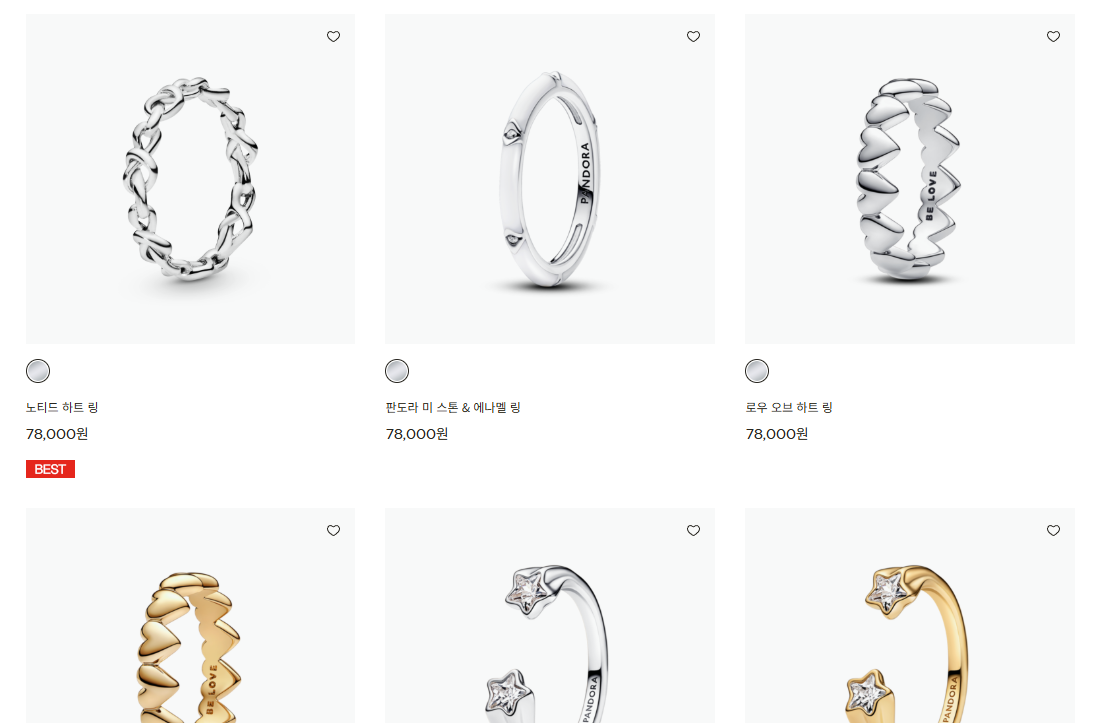The image size is (1119, 723).
Task: Click the red BEST badge
Action: 51,469
